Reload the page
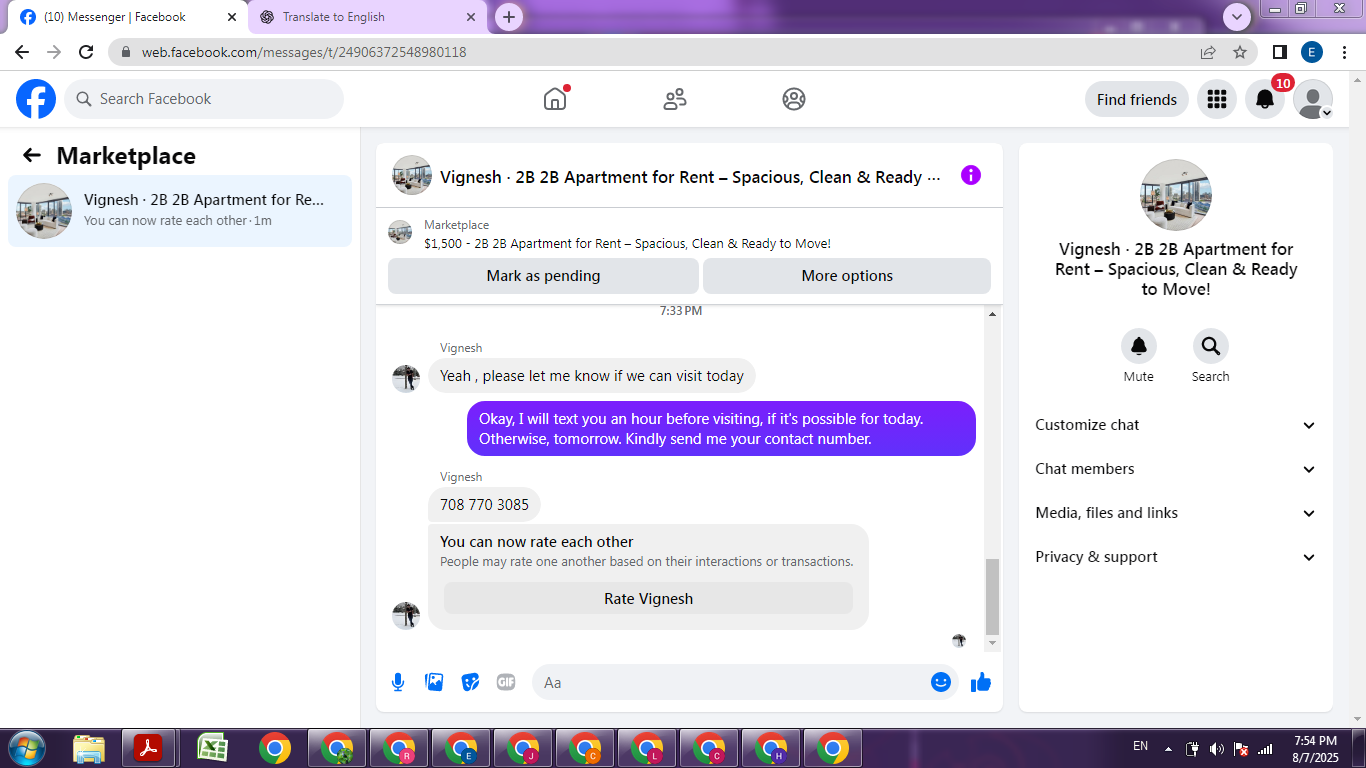Screen dimensions: 1366x768 (x=86, y=52)
